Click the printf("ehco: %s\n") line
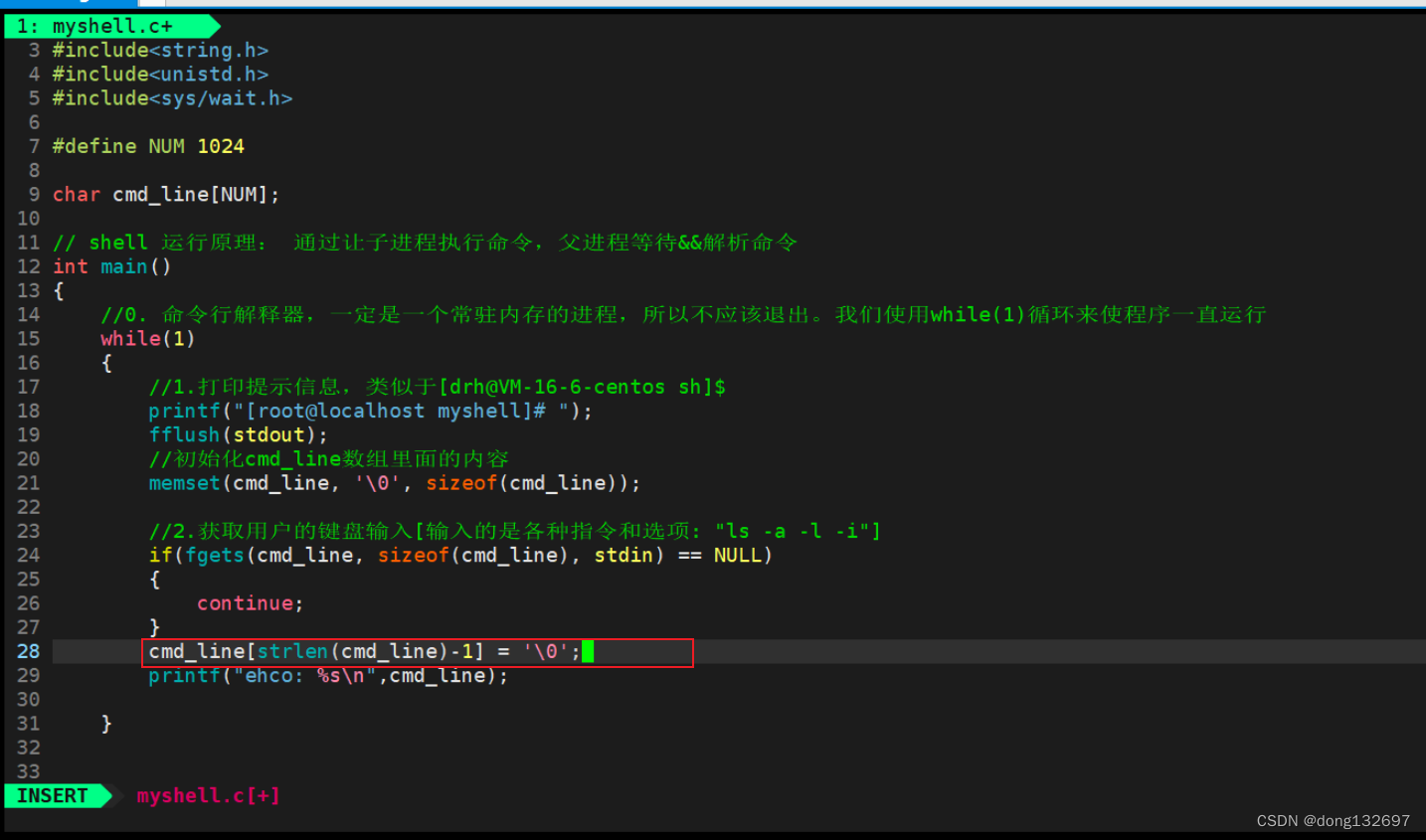This screenshot has height=840, width=1426. tap(328, 676)
